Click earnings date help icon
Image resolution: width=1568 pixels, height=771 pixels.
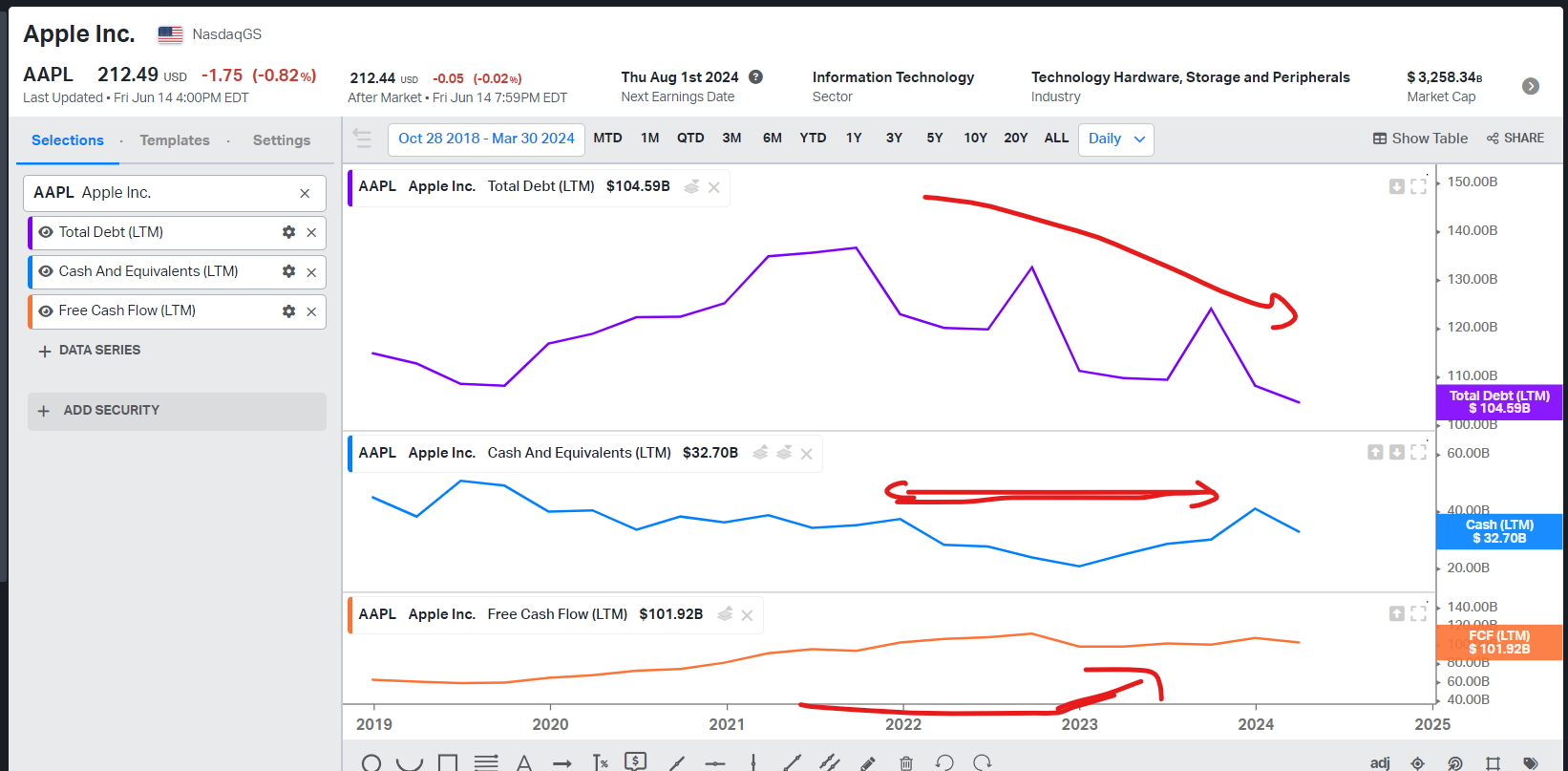[x=755, y=77]
